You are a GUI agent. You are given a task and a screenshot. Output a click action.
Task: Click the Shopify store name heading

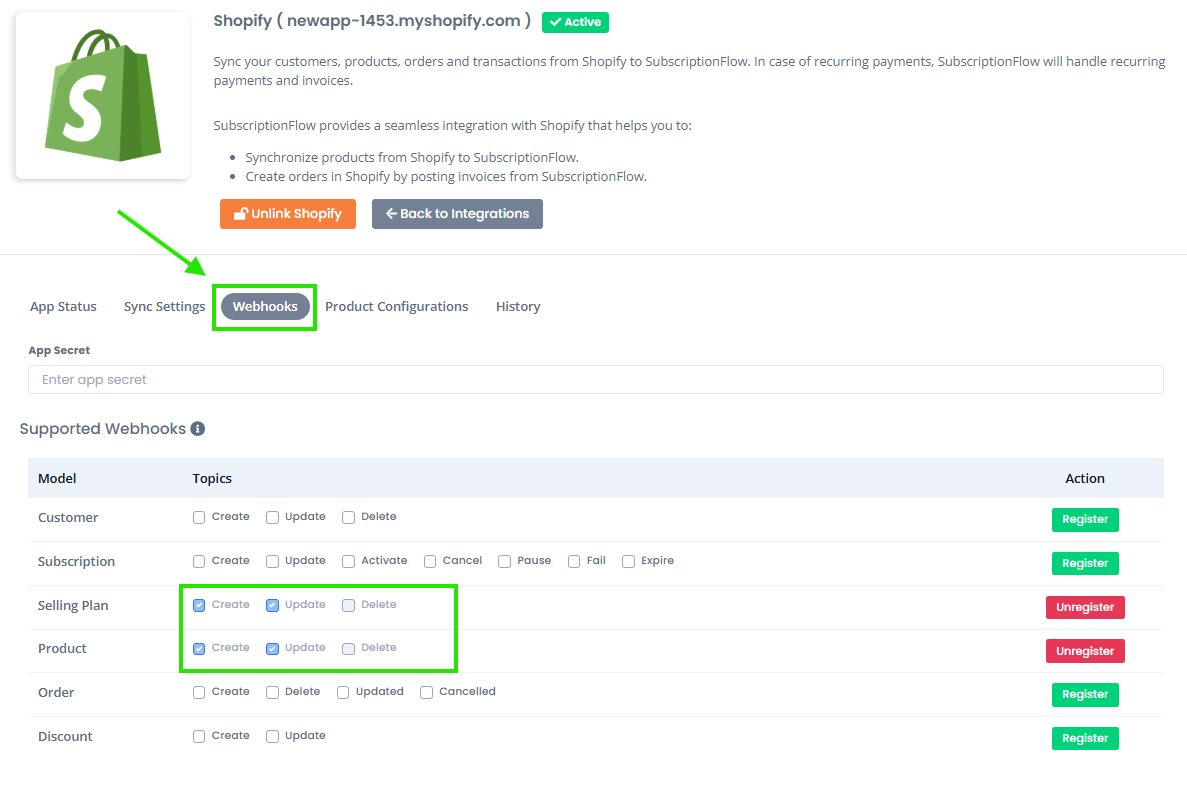(372, 21)
